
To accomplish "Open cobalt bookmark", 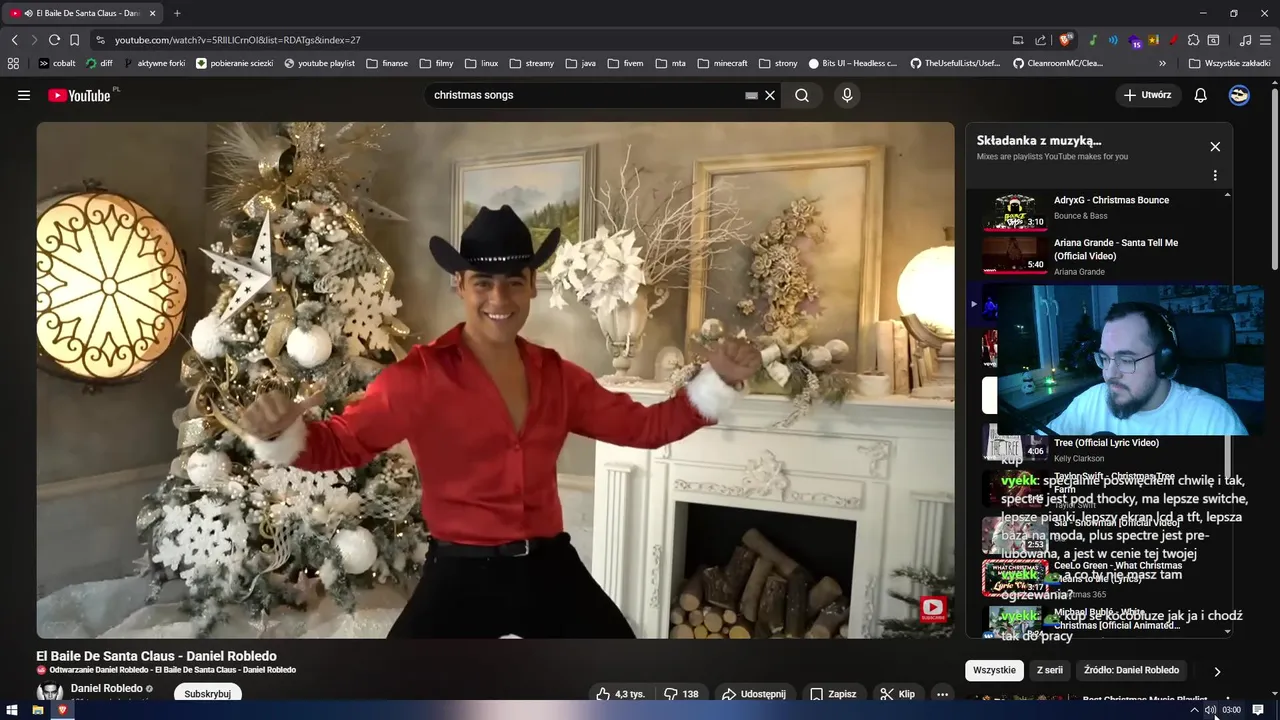I will click(x=57, y=63).
